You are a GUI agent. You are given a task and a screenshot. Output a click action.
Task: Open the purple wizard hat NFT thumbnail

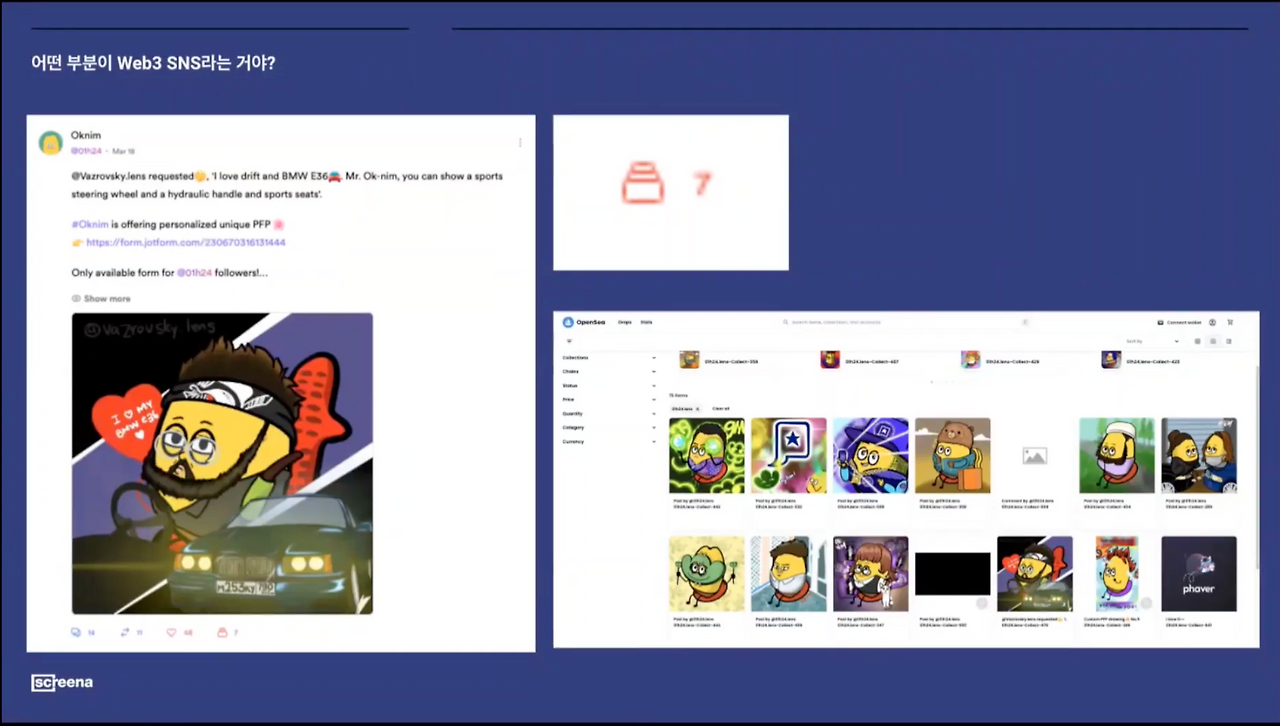tap(871, 456)
